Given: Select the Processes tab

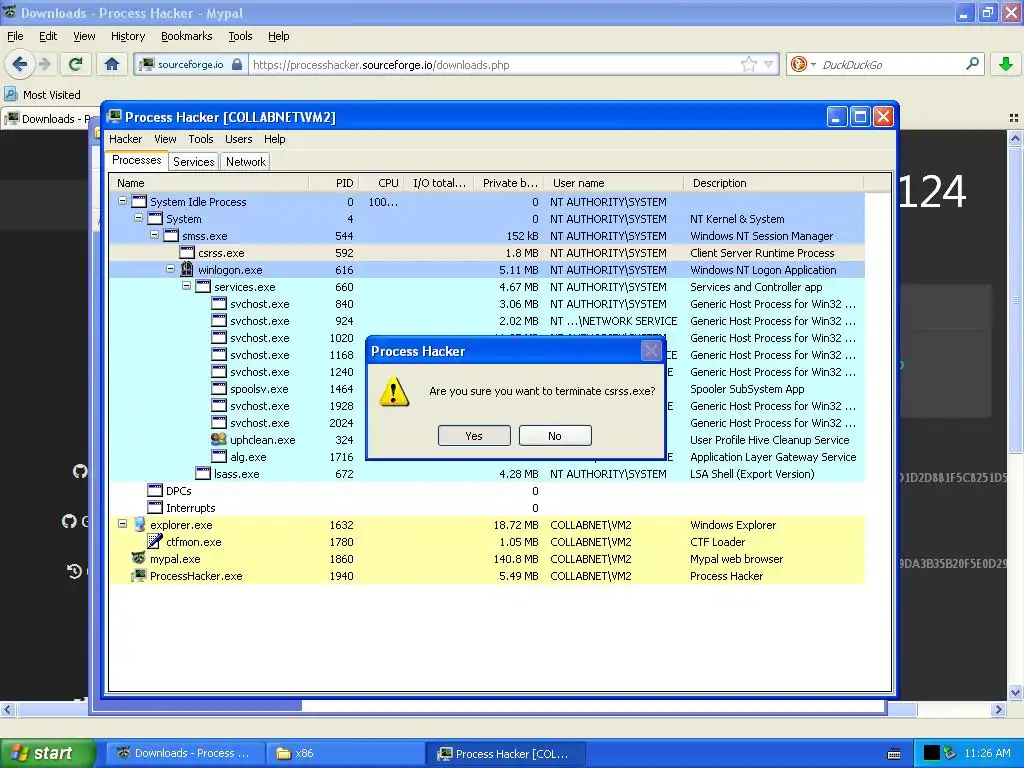Looking at the screenshot, I should [136, 160].
